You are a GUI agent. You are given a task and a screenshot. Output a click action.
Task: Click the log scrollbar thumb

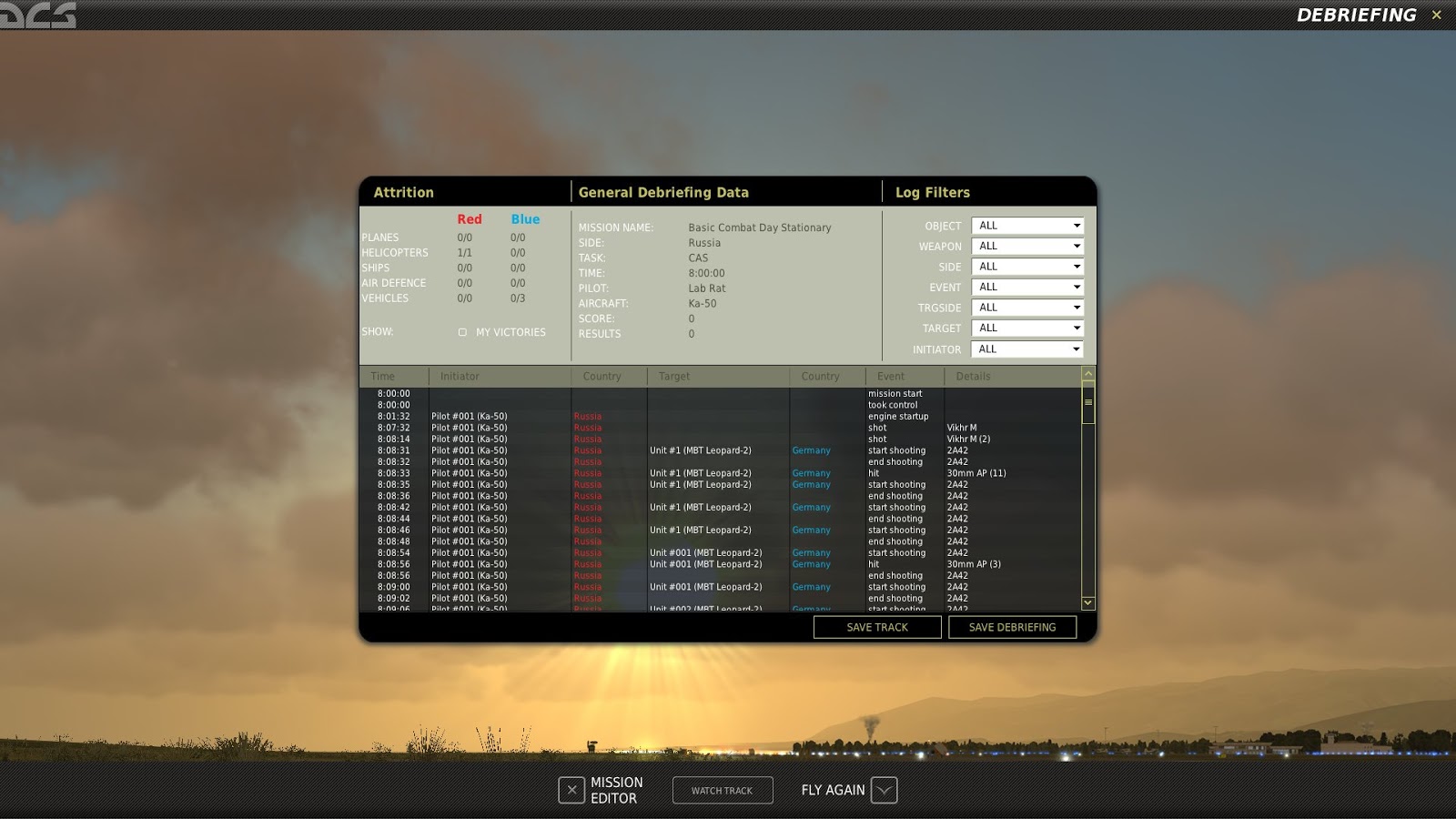click(x=1088, y=402)
